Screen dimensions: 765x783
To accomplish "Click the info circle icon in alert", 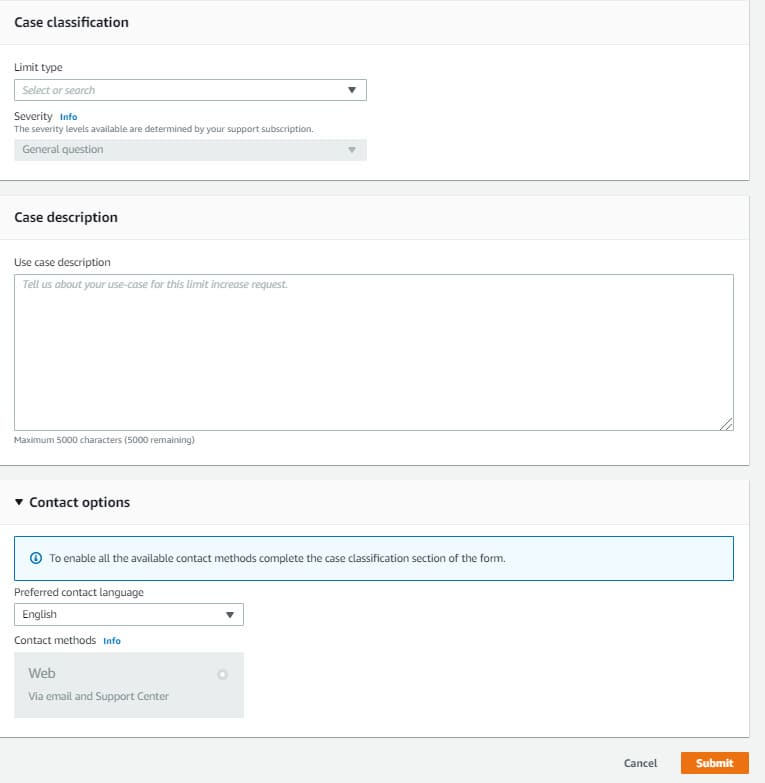I will click(x=36, y=558).
